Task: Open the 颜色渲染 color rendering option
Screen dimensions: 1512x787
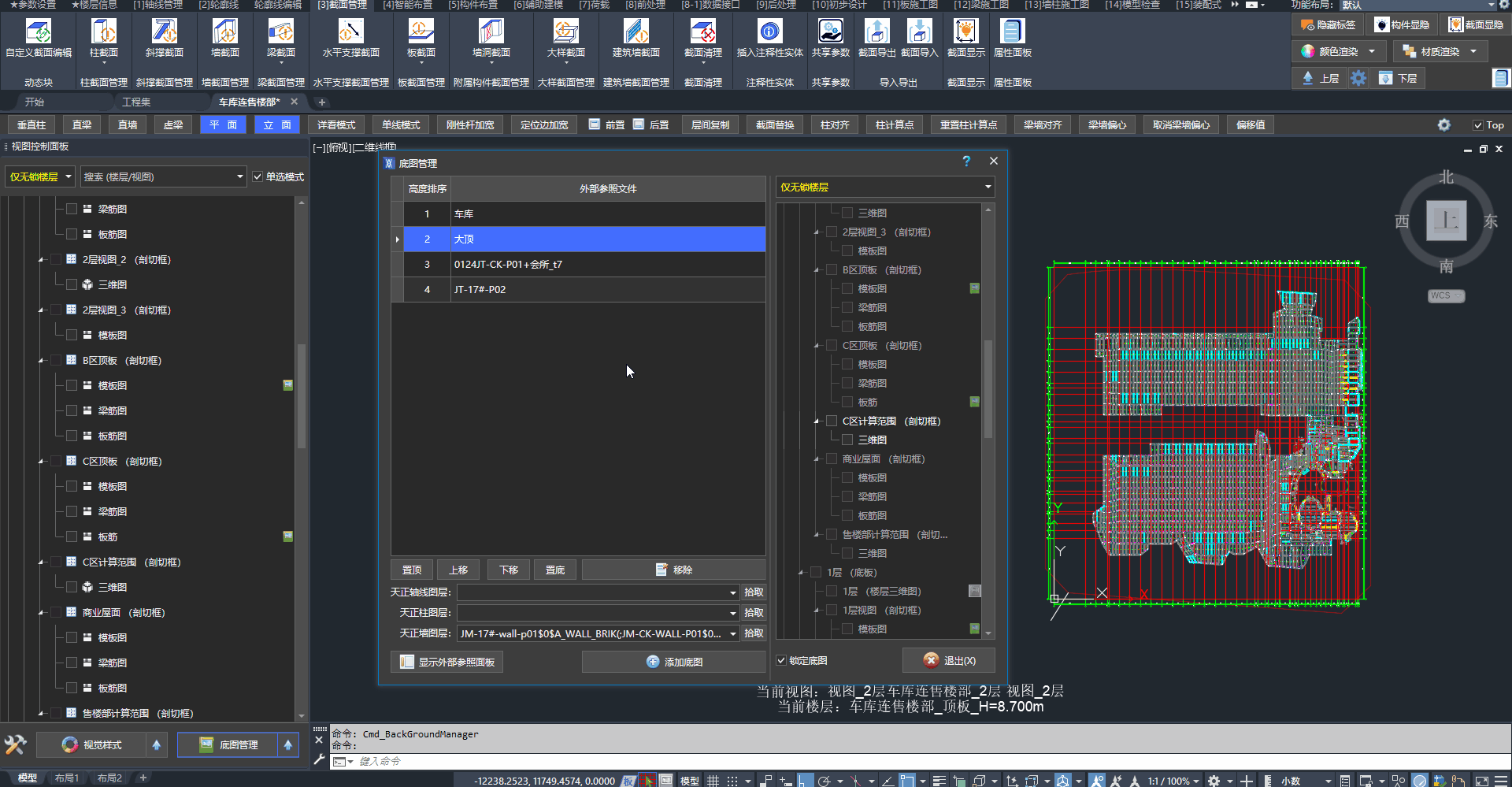Action: (1338, 52)
